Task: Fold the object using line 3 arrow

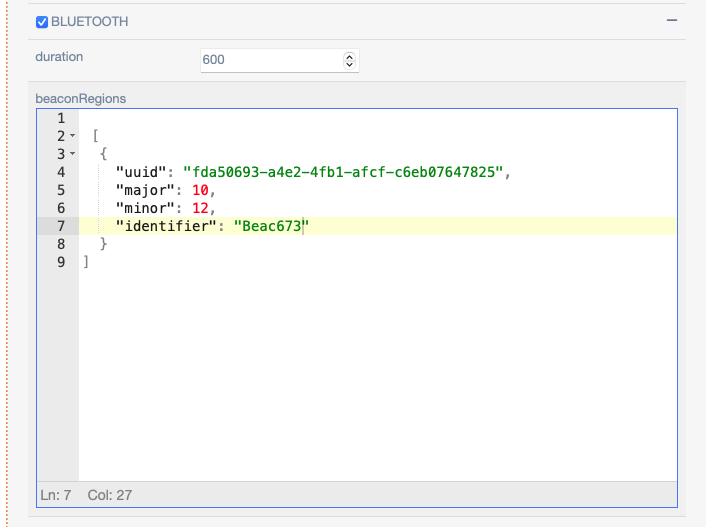Action: tap(73, 154)
